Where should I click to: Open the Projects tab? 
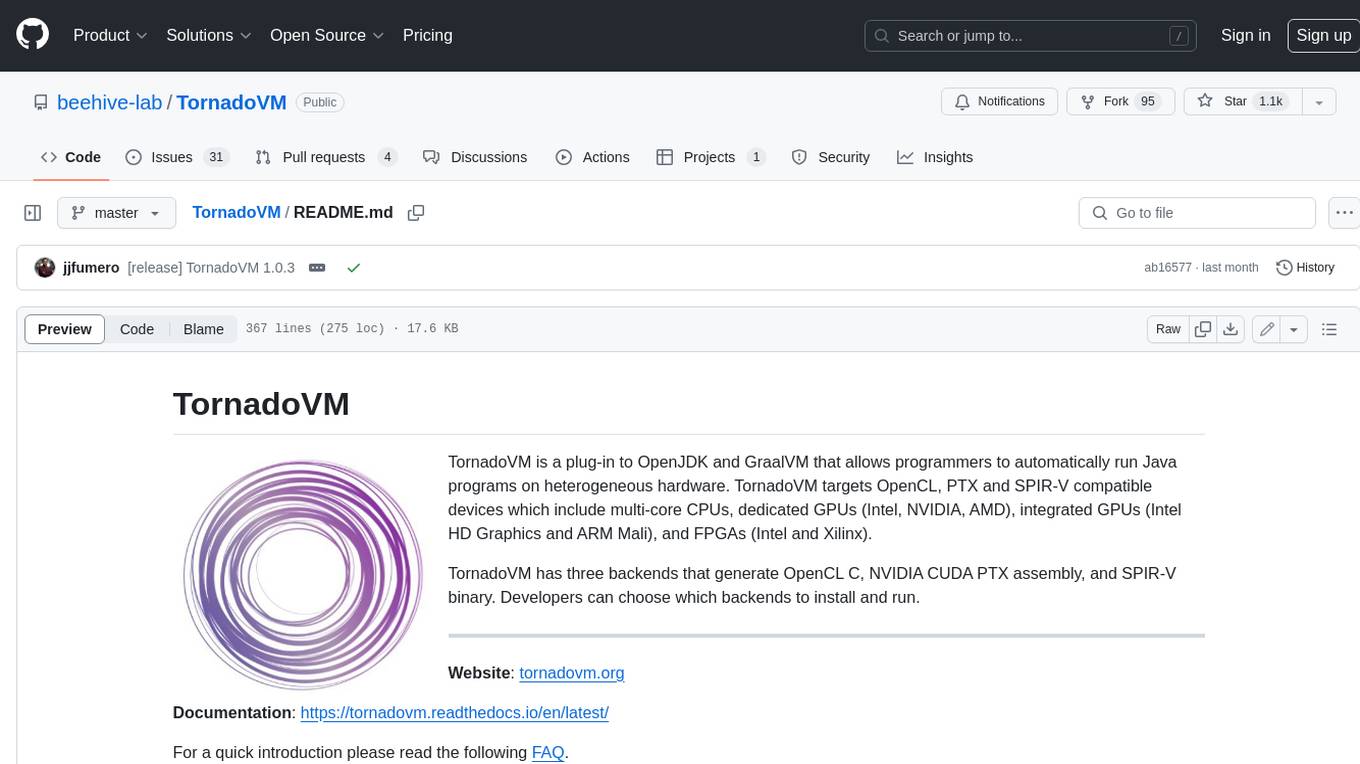click(710, 157)
